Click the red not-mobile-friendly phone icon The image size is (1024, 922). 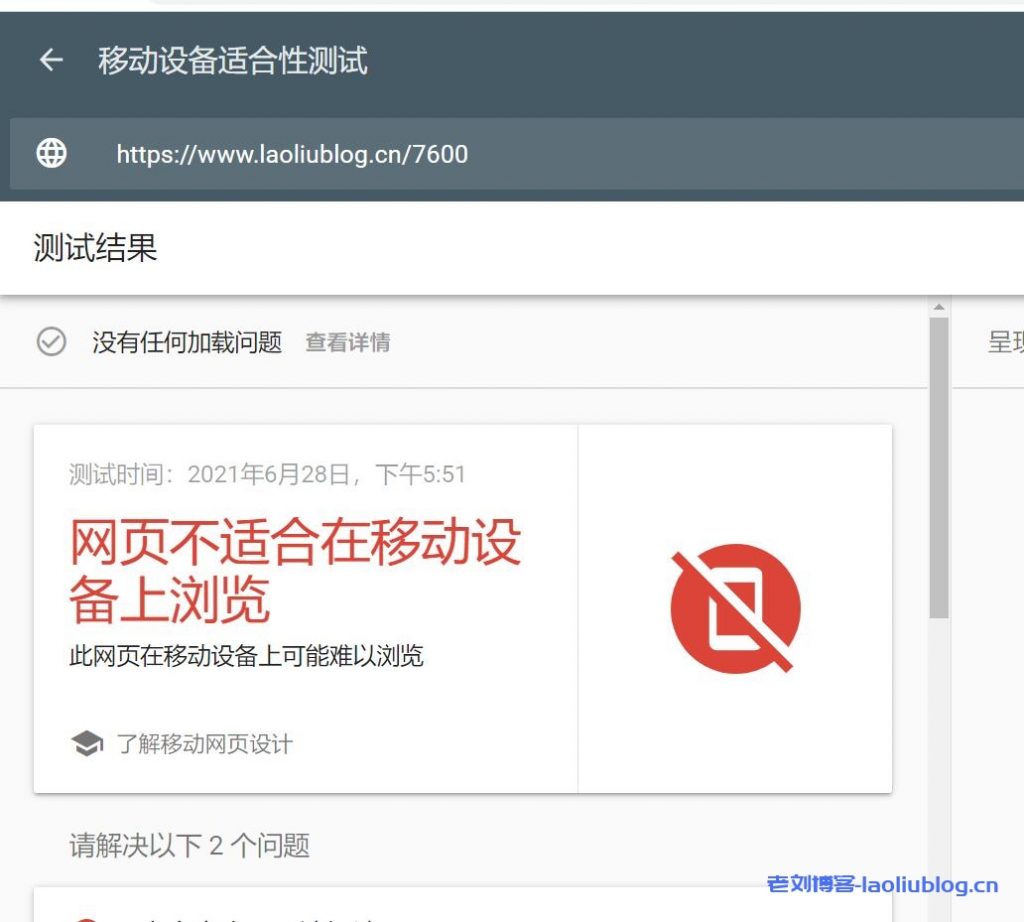point(735,609)
